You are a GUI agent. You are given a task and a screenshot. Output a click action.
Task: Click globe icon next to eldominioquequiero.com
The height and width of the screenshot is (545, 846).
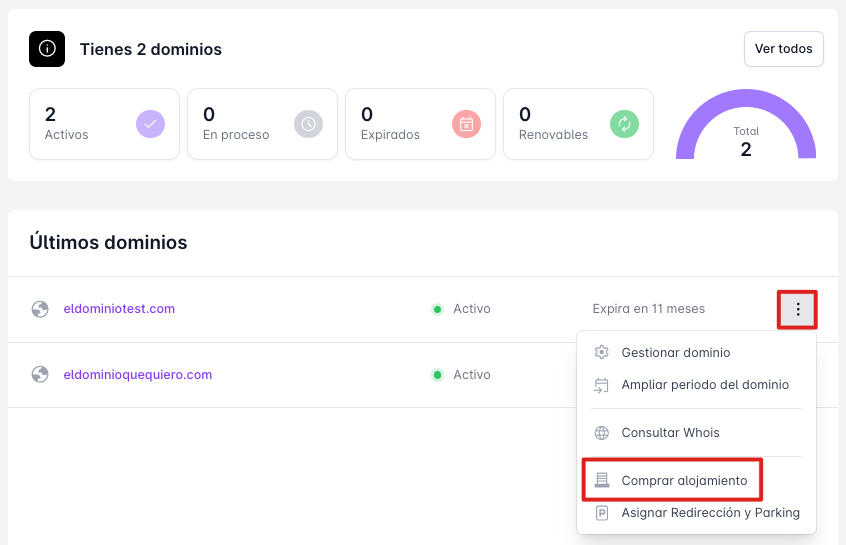click(x=40, y=375)
